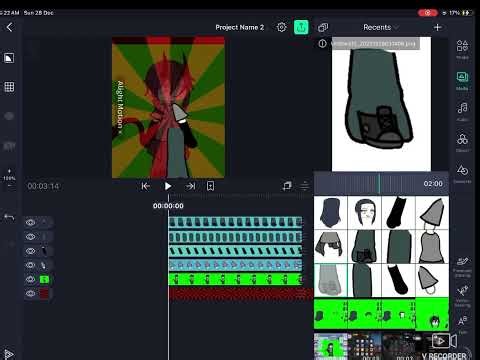This screenshot has height=360, width=480.
Task: Zoom in with the plus above 100%
Action: [9, 171]
